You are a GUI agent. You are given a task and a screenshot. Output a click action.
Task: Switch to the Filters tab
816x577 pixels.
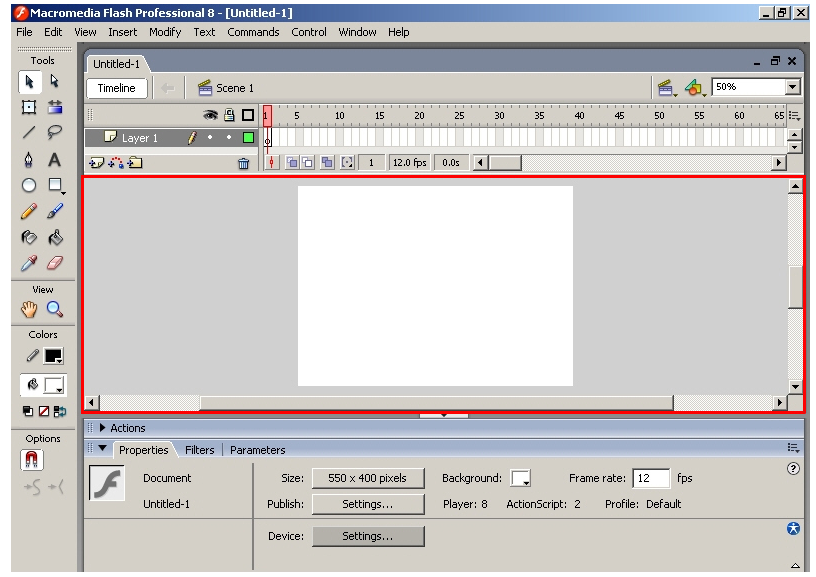199,450
